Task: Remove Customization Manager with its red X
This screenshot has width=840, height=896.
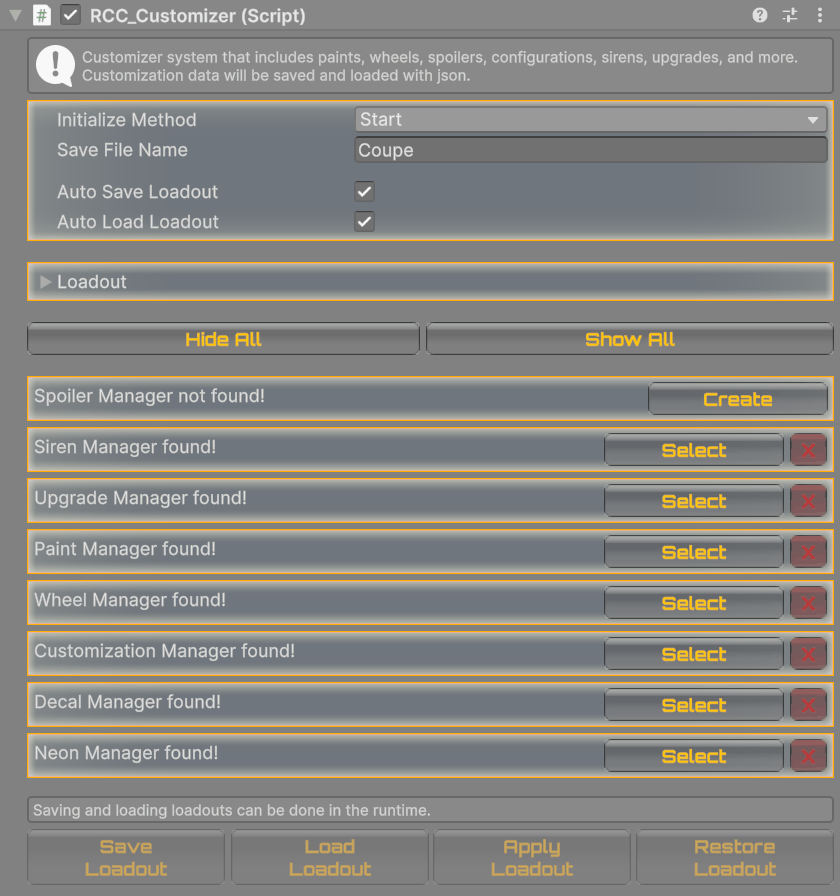Action: pyautogui.click(x=808, y=654)
